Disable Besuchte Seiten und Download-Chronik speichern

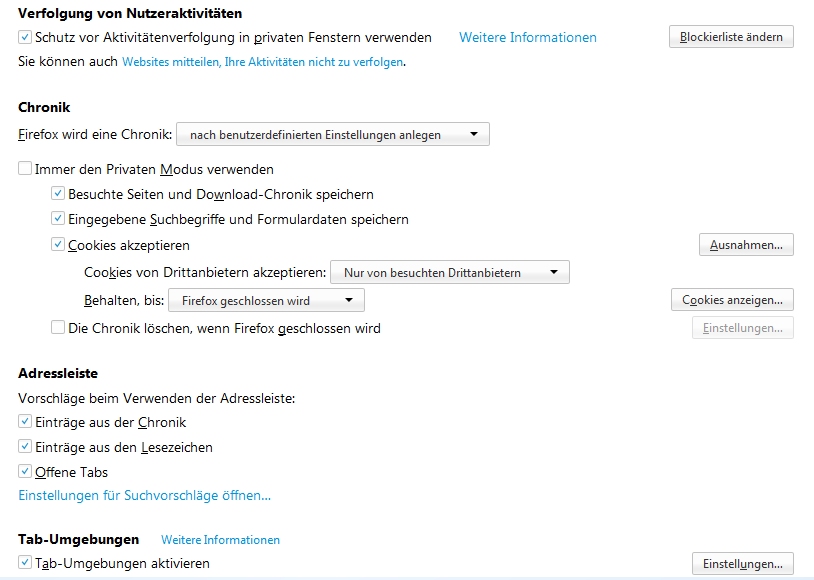(x=58, y=194)
